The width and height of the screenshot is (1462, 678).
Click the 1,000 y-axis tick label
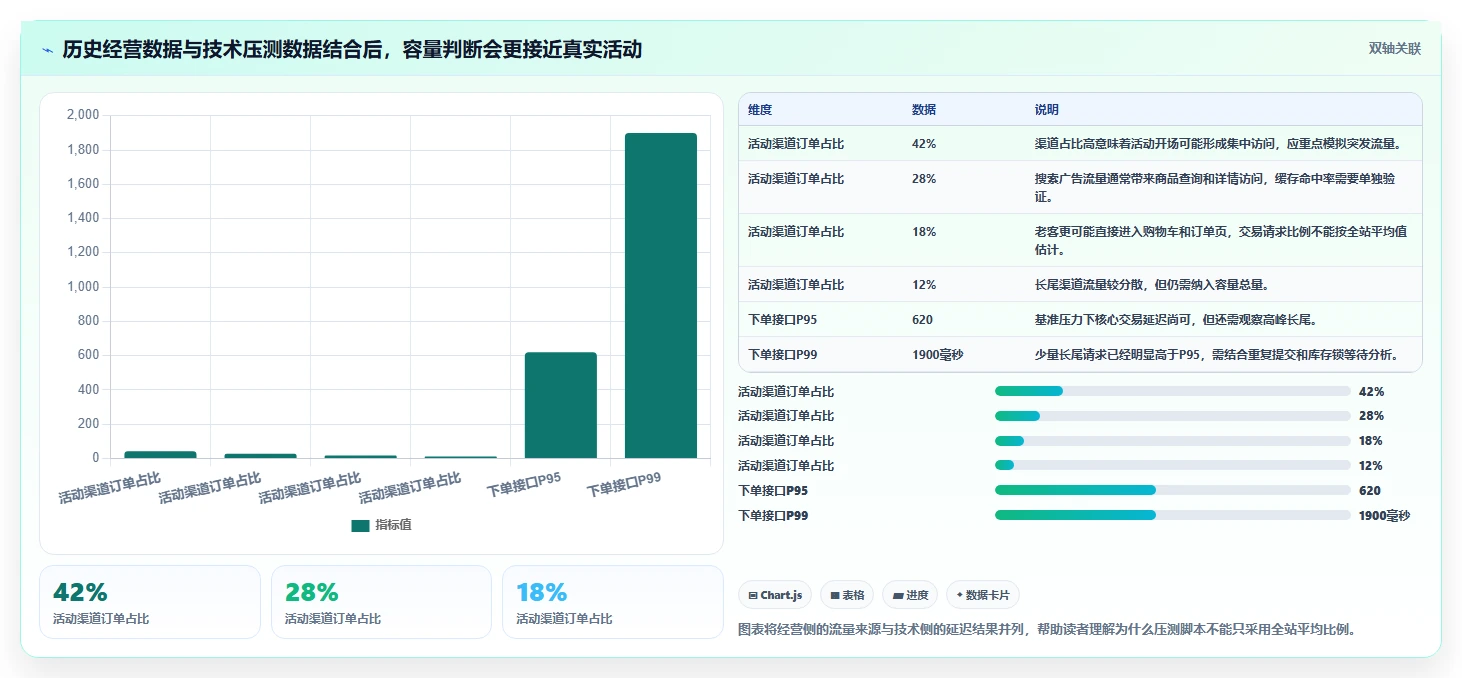(x=82, y=287)
